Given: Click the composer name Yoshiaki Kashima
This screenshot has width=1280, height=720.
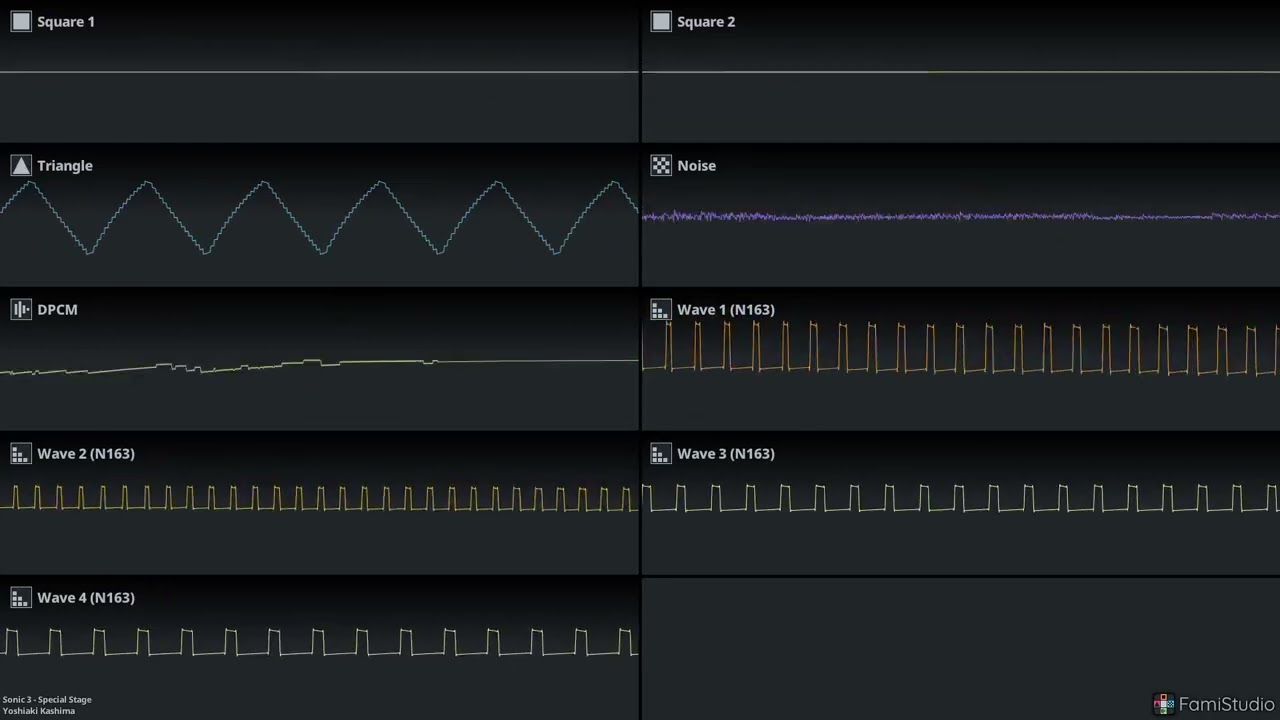Looking at the screenshot, I should pos(39,710).
